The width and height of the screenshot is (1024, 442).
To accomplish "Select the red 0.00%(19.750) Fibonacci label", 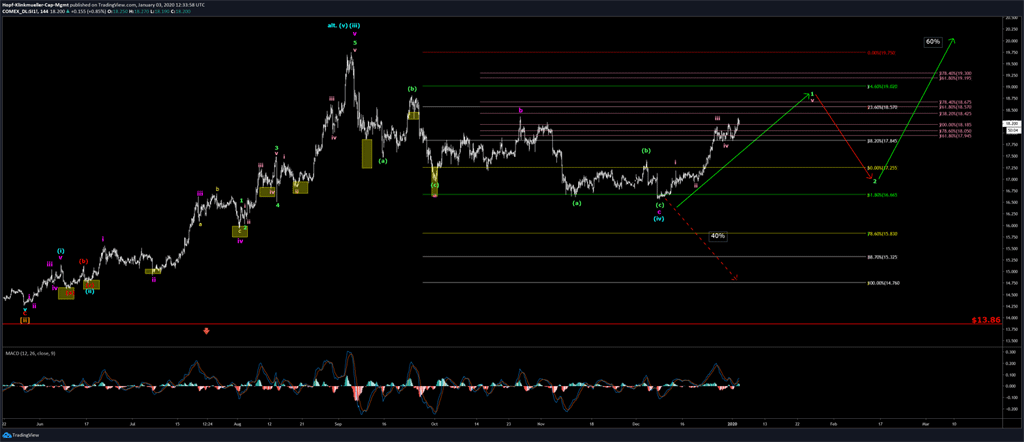I will coord(883,52).
